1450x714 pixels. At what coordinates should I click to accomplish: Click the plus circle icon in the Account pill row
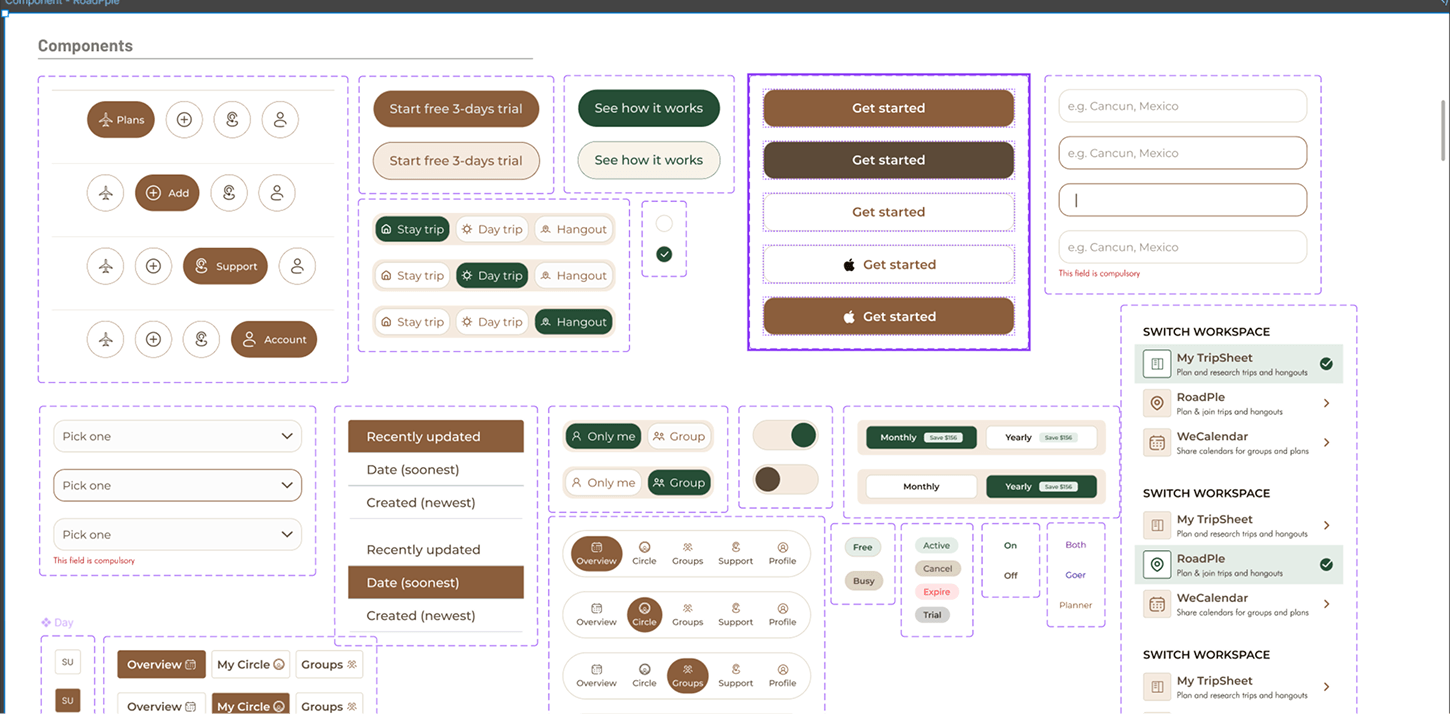coord(153,339)
